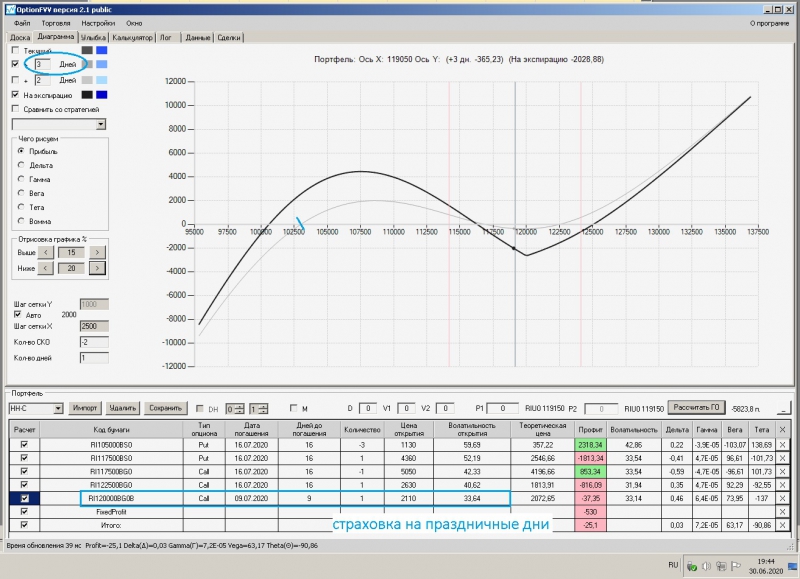The image size is (800, 579).
Task: Click the P1 input field
Action: click(x=503, y=408)
